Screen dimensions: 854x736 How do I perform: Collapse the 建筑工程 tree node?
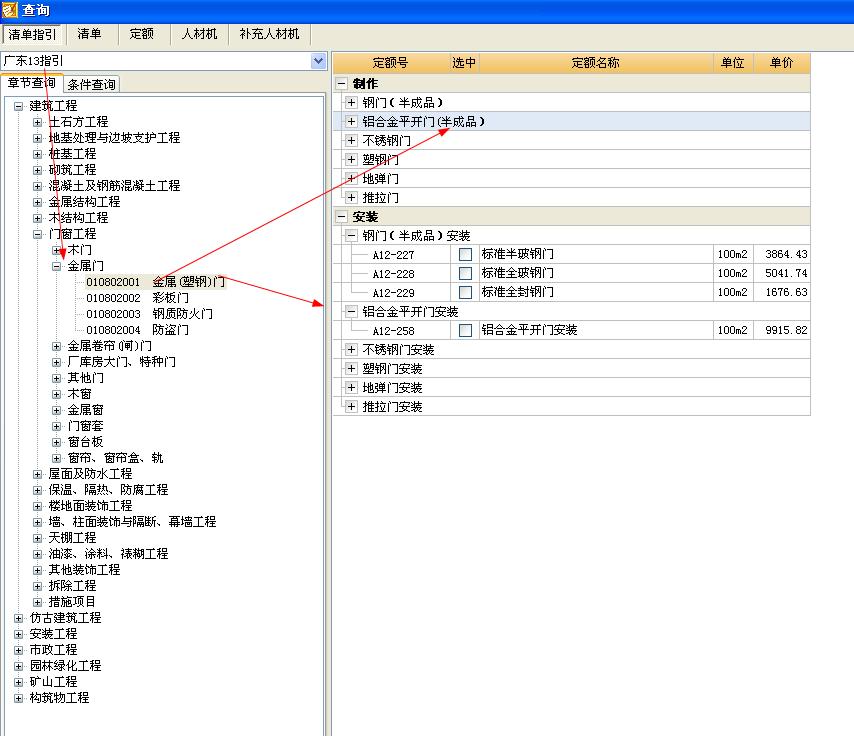pos(19,106)
